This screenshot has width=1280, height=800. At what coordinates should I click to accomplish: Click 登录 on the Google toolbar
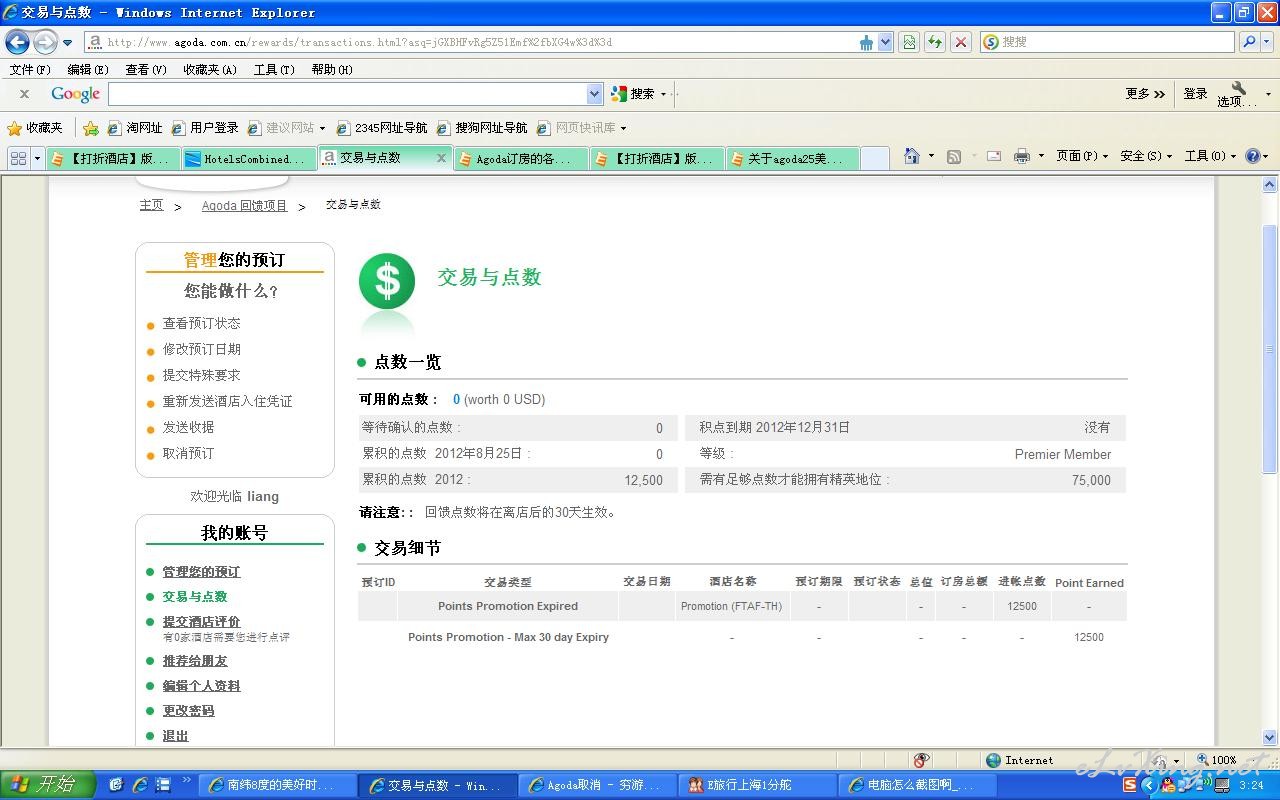pos(1195,94)
